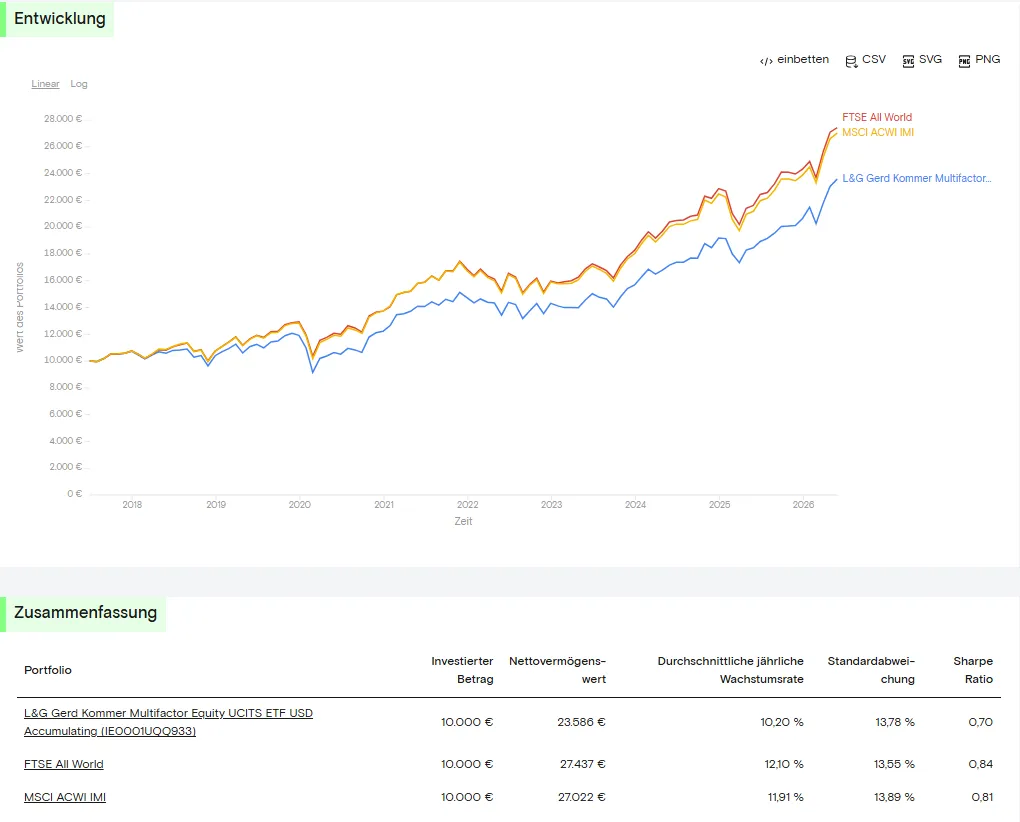Select L&G Gerd Kommer Multifactor legend label
1020x822 pixels.
tap(917, 178)
